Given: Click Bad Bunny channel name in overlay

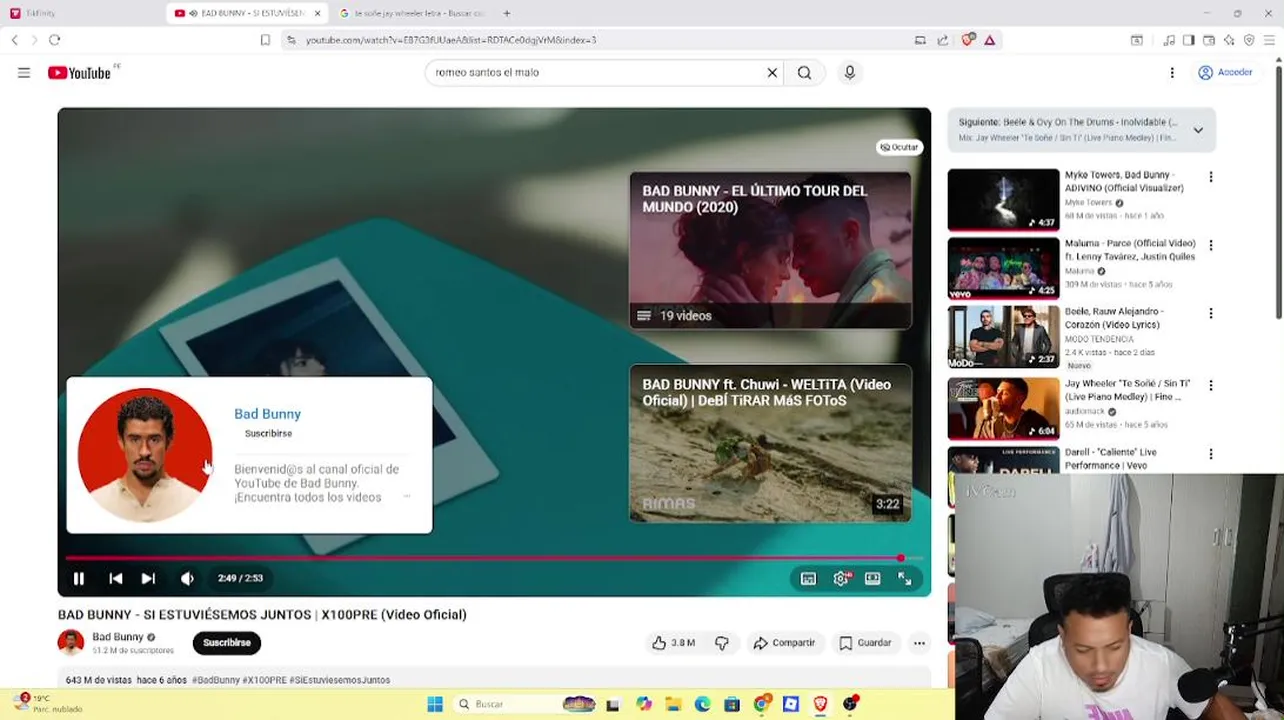Looking at the screenshot, I should (x=267, y=414).
